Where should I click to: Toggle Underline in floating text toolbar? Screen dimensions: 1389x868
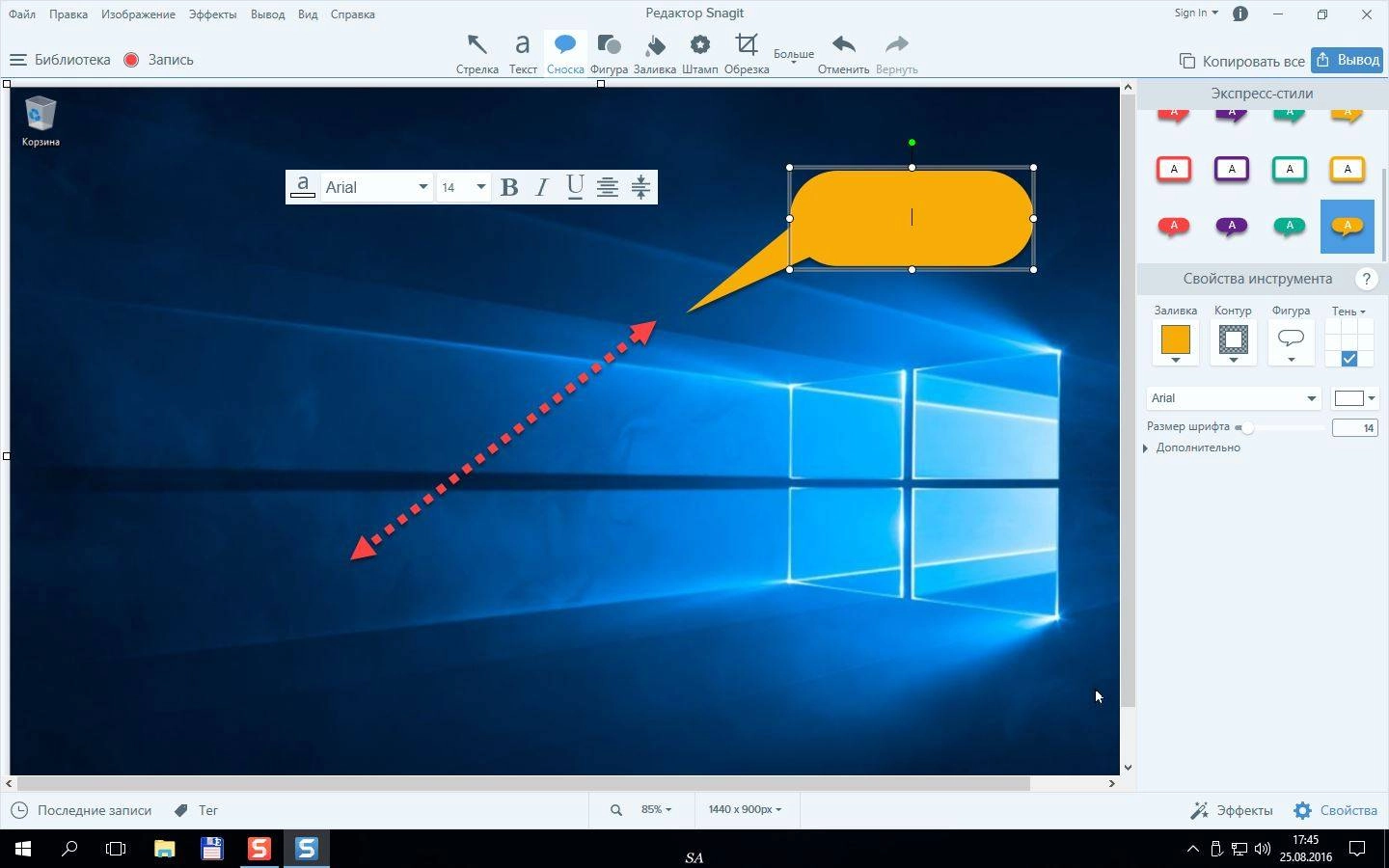(x=575, y=187)
